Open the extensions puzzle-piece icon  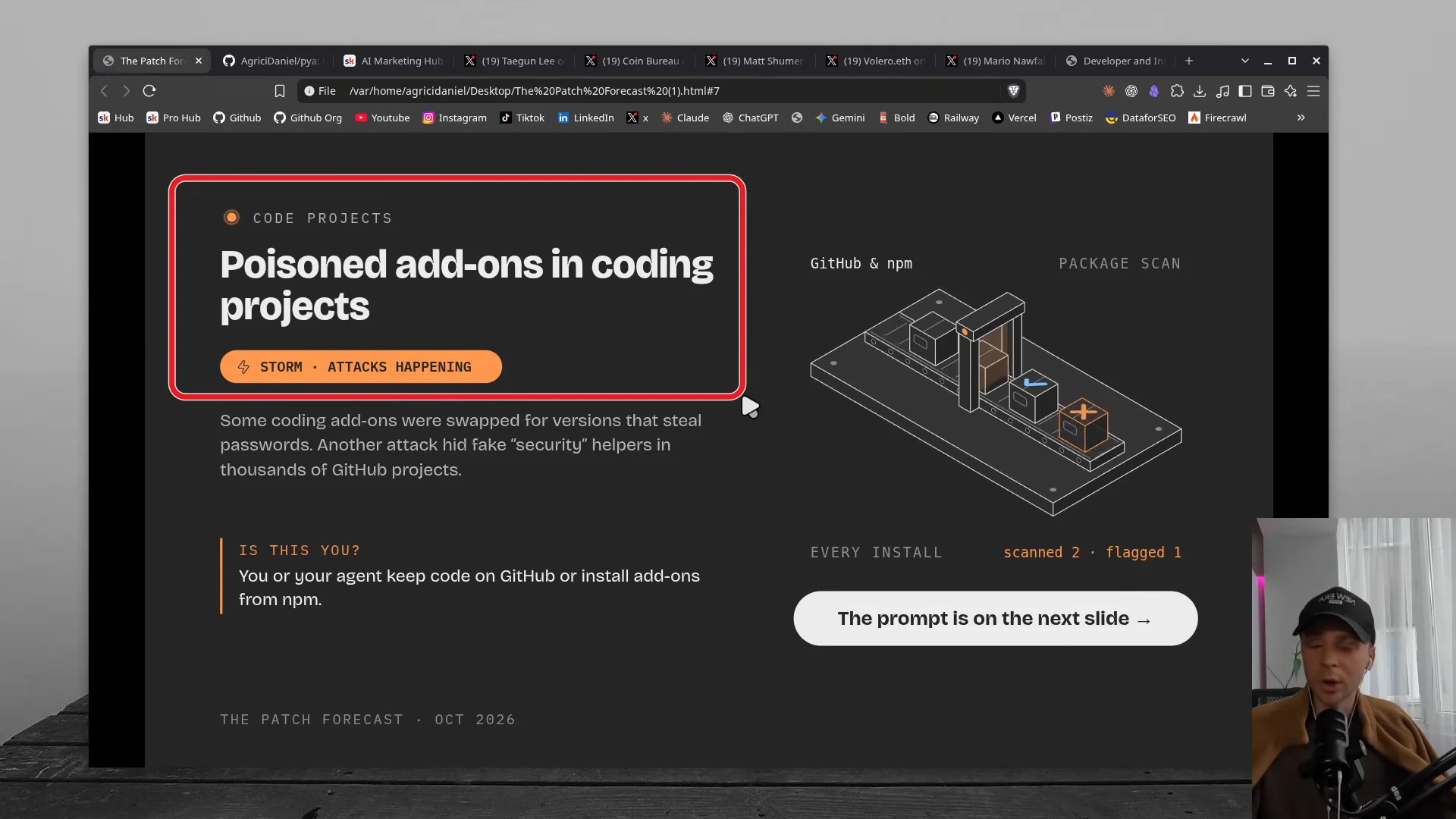pos(1177,91)
